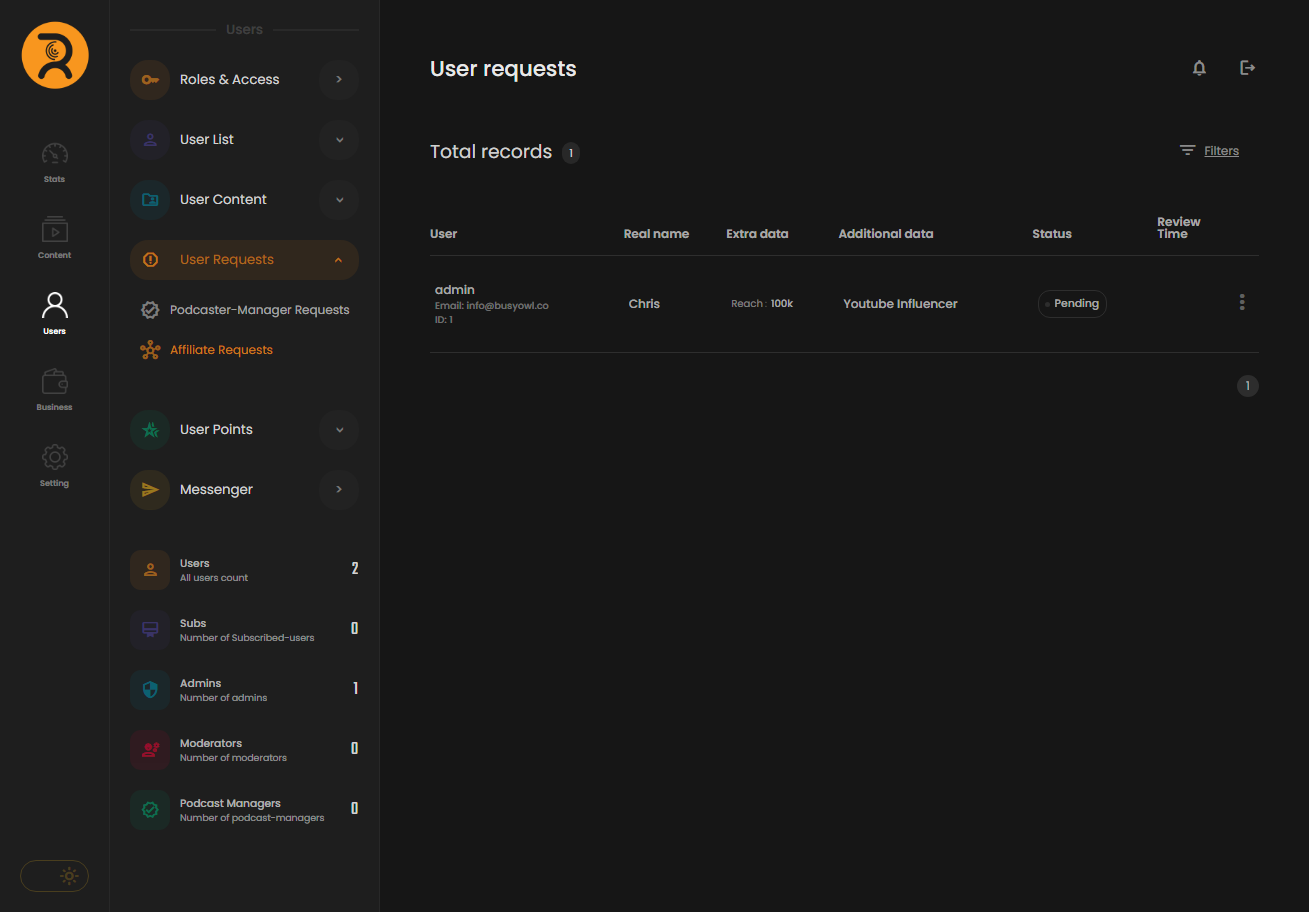Collapse the User Requests section
1309x912 pixels.
pyautogui.click(x=339, y=260)
